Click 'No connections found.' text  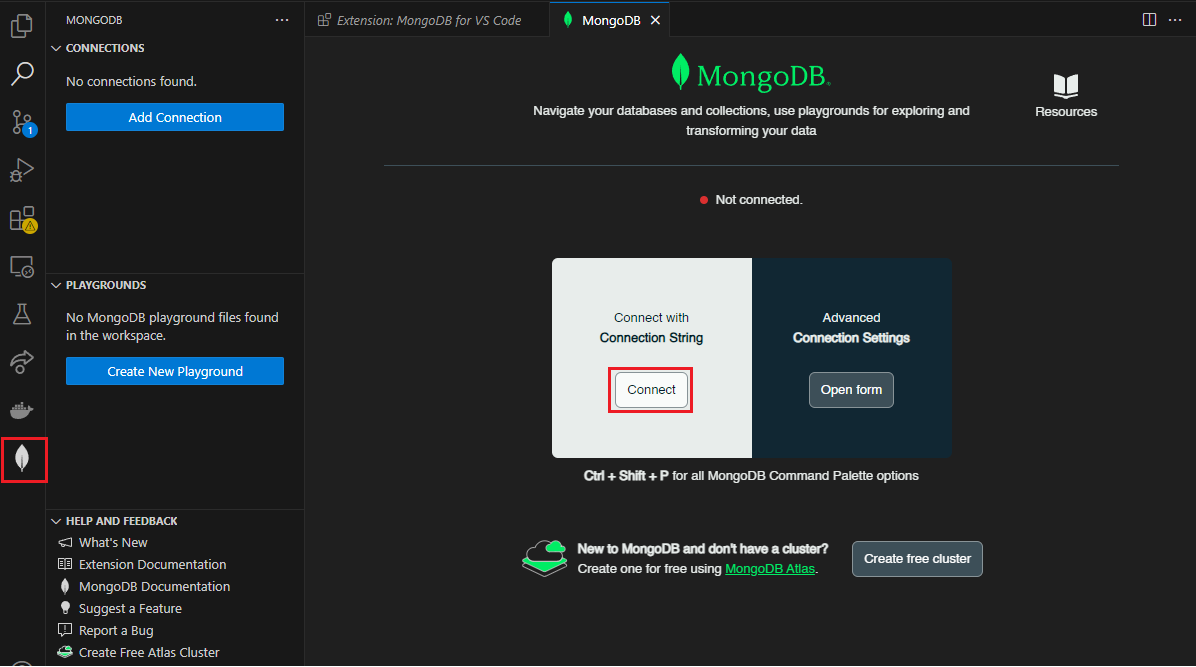131,81
